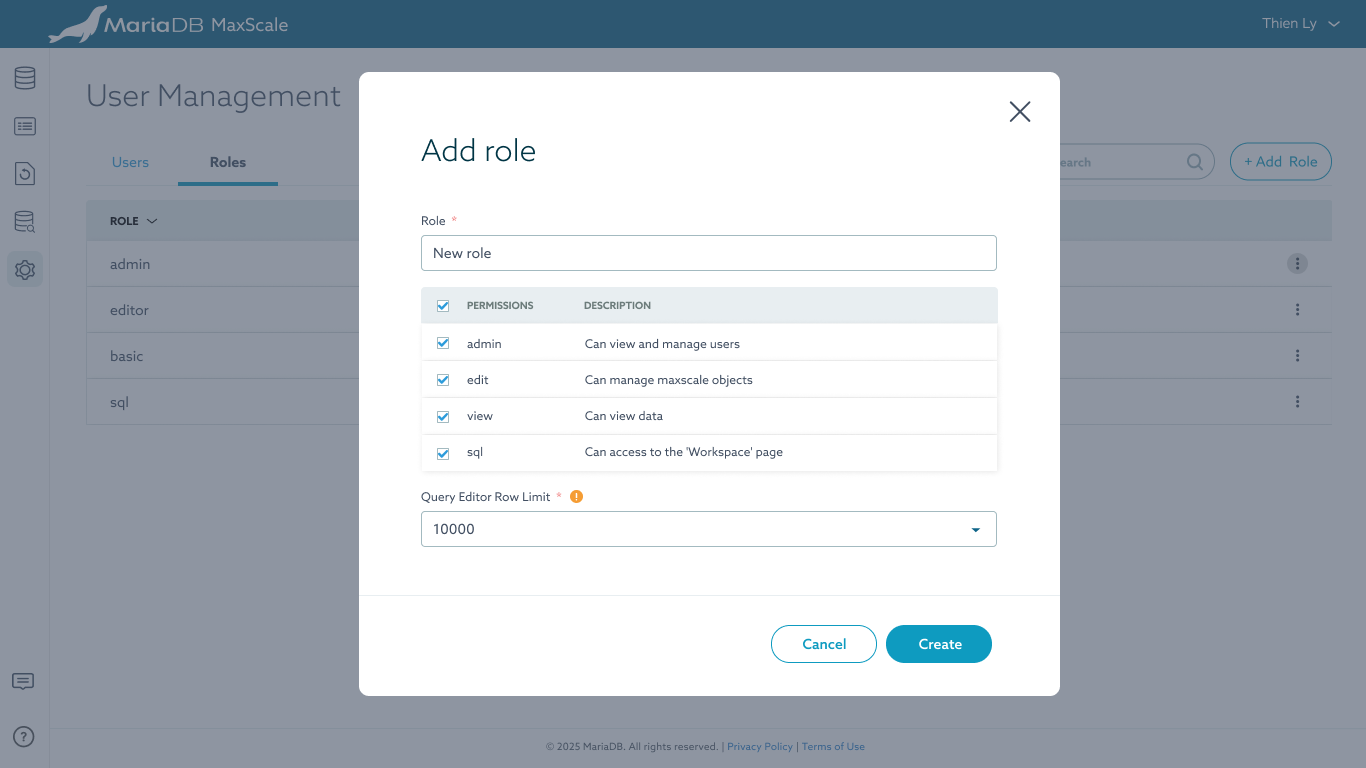Open the admin role row options menu
The height and width of the screenshot is (768, 1366).
[x=1297, y=264]
